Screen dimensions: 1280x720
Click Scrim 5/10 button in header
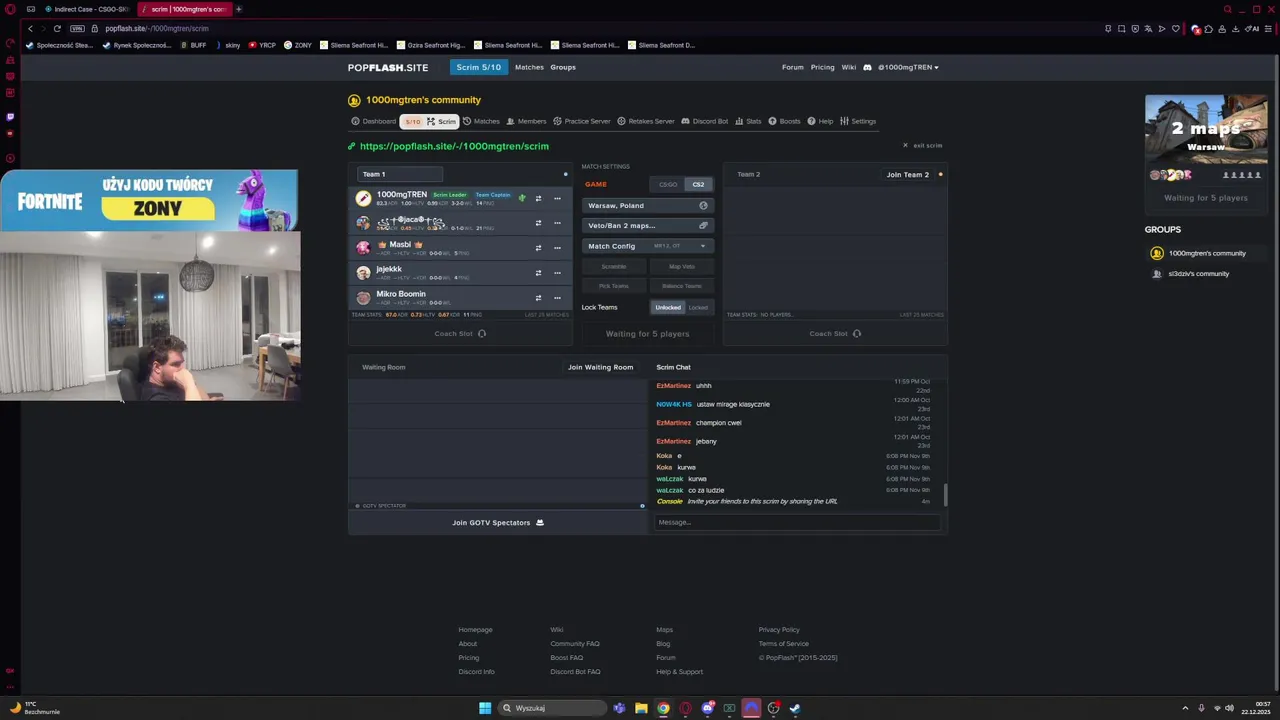point(479,67)
